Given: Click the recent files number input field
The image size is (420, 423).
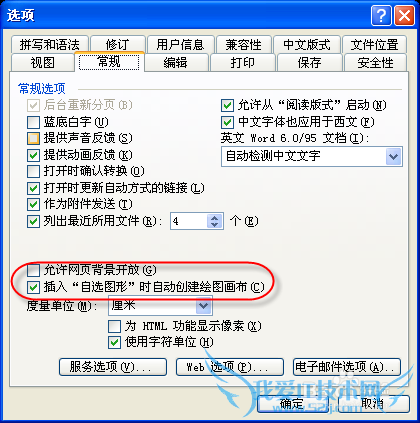Looking at the screenshot, I should [189, 221].
